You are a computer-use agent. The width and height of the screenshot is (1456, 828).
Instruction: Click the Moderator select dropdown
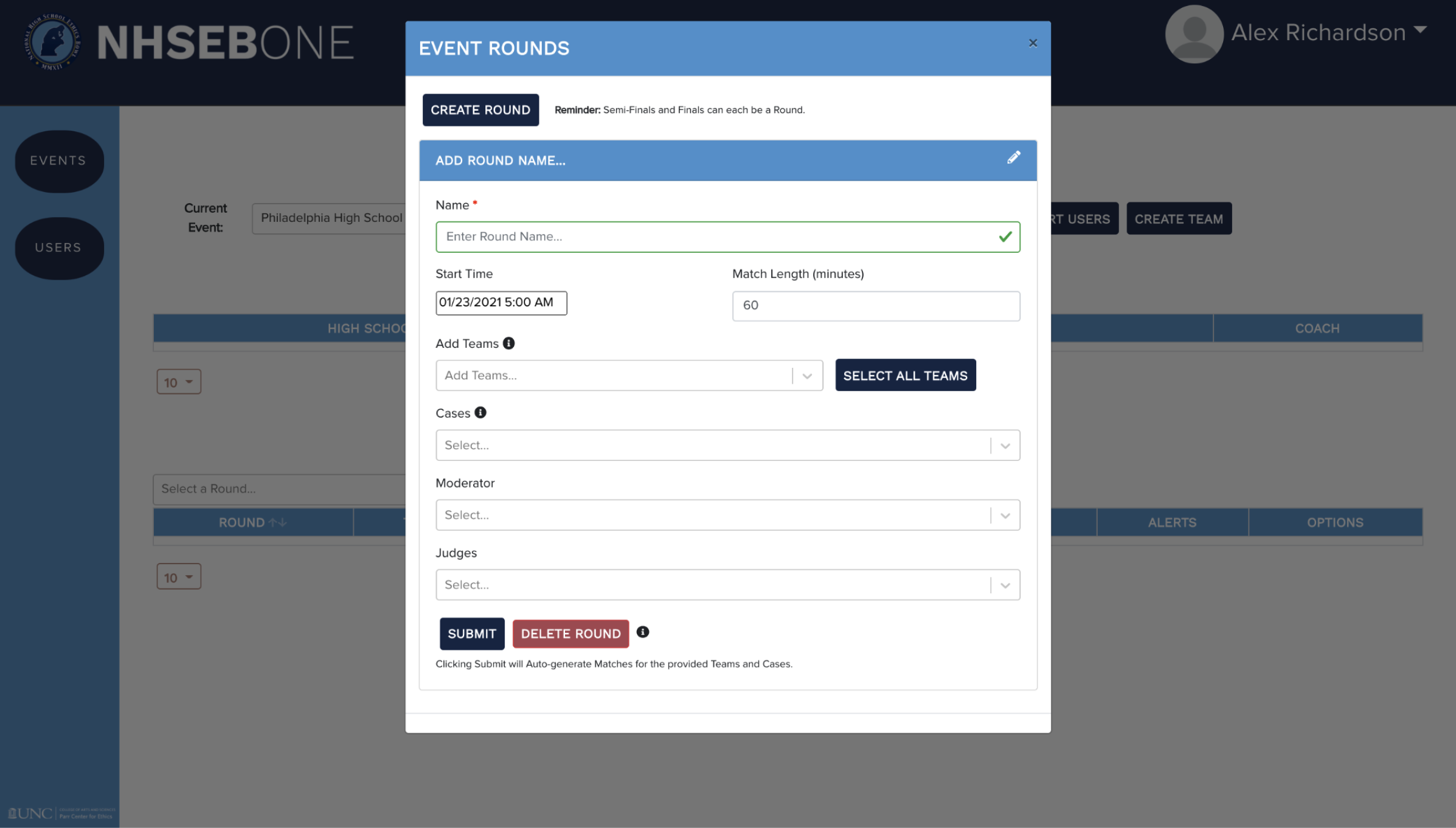click(x=727, y=515)
